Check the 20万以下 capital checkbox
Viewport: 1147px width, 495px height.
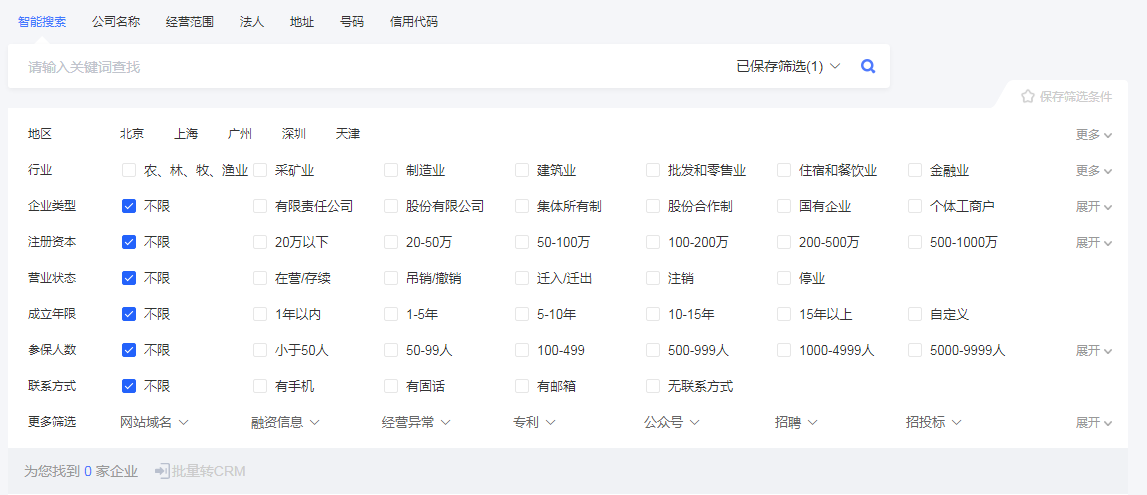(x=260, y=242)
